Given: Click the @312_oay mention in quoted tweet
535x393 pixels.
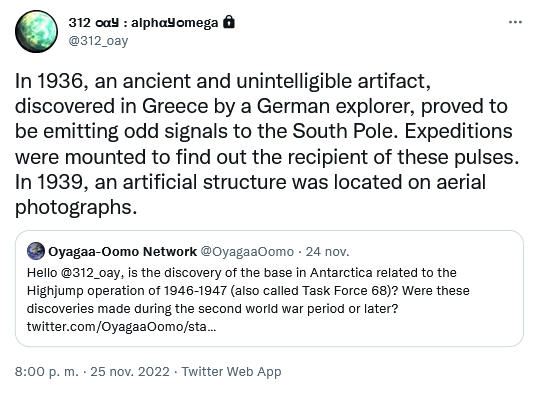Looking at the screenshot, I should tap(90, 273).
